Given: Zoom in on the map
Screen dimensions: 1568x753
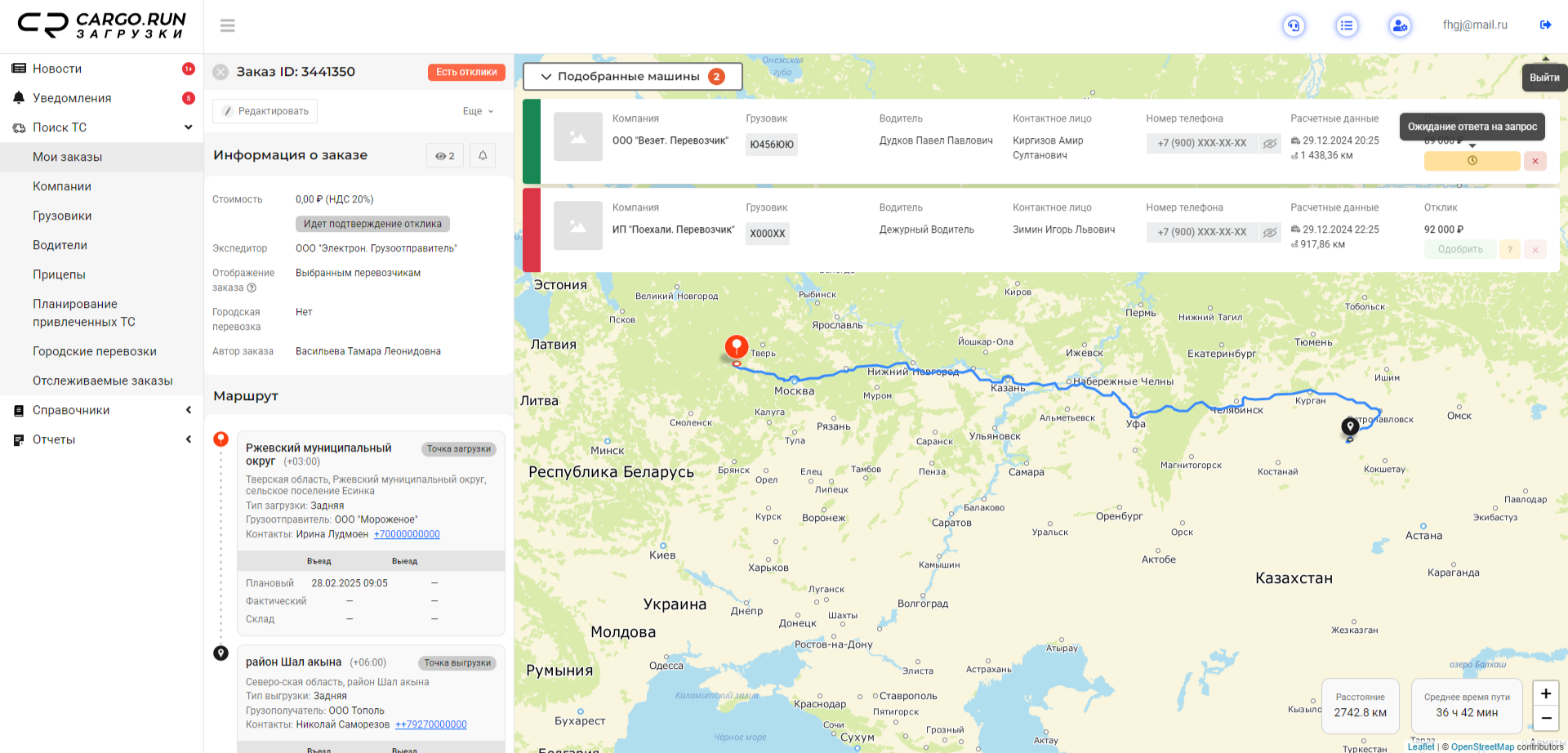Looking at the screenshot, I should tap(1546, 693).
